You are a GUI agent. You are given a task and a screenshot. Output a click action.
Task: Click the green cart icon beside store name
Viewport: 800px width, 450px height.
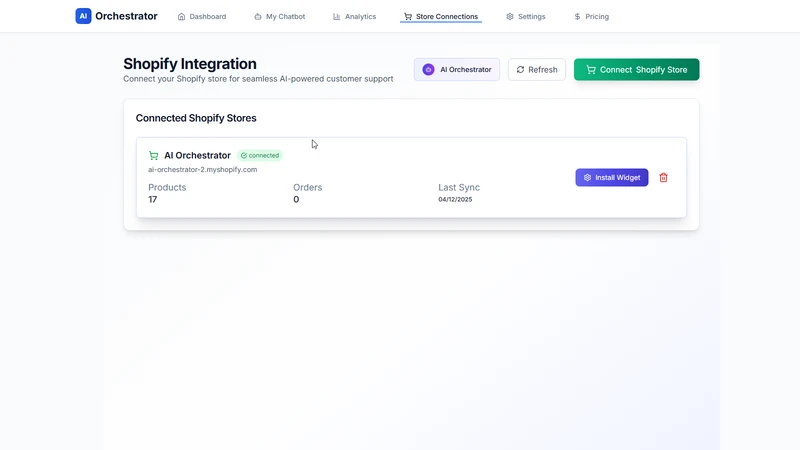click(x=153, y=156)
